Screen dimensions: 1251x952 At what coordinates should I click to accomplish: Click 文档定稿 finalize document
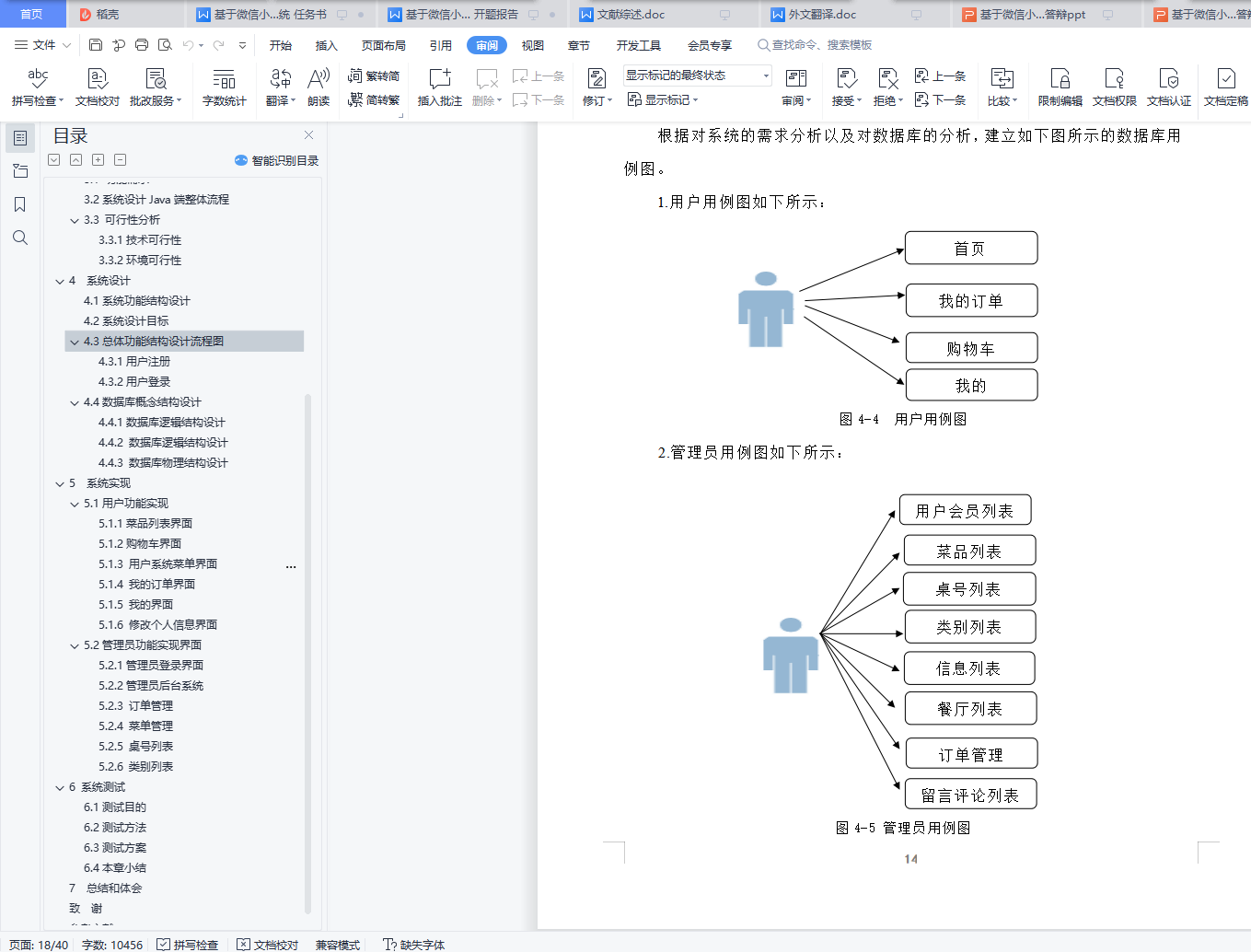coord(1226,87)
